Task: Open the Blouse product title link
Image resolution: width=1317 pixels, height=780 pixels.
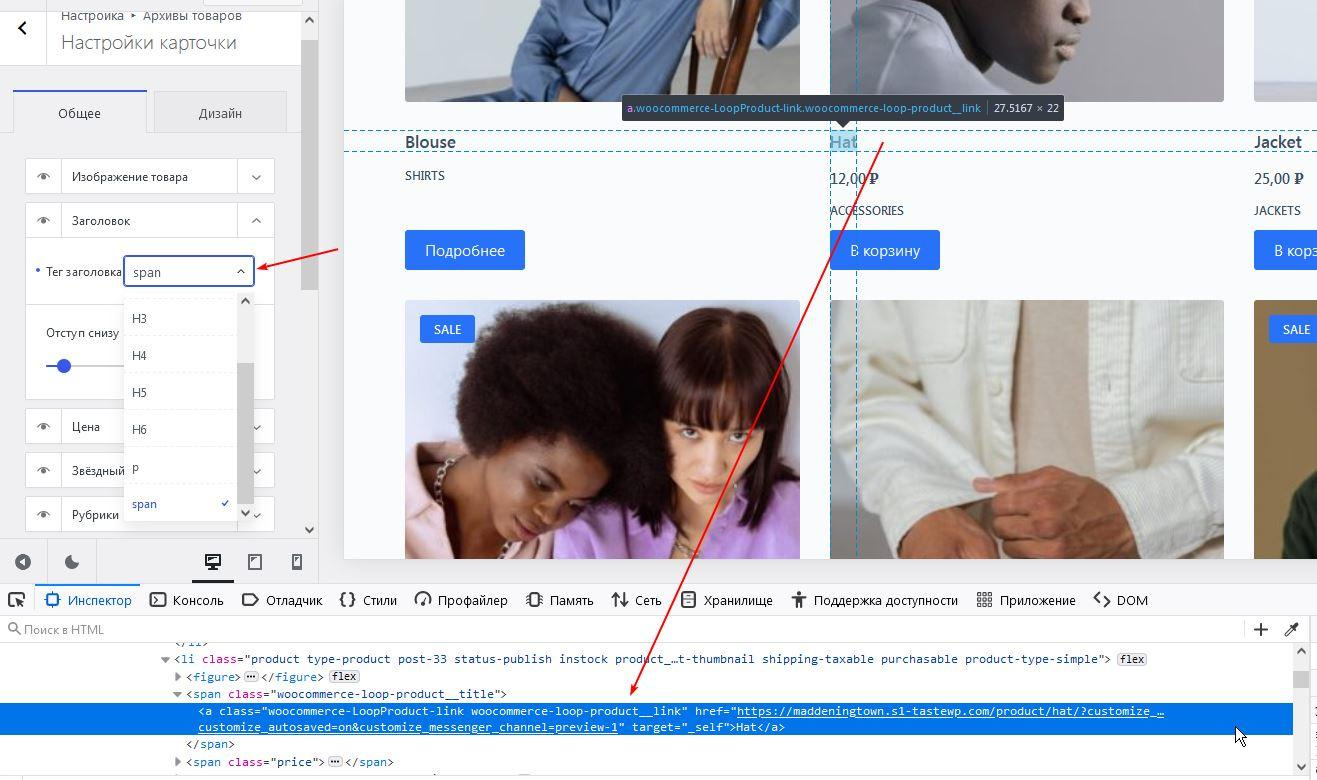Action: click(430, 142)
